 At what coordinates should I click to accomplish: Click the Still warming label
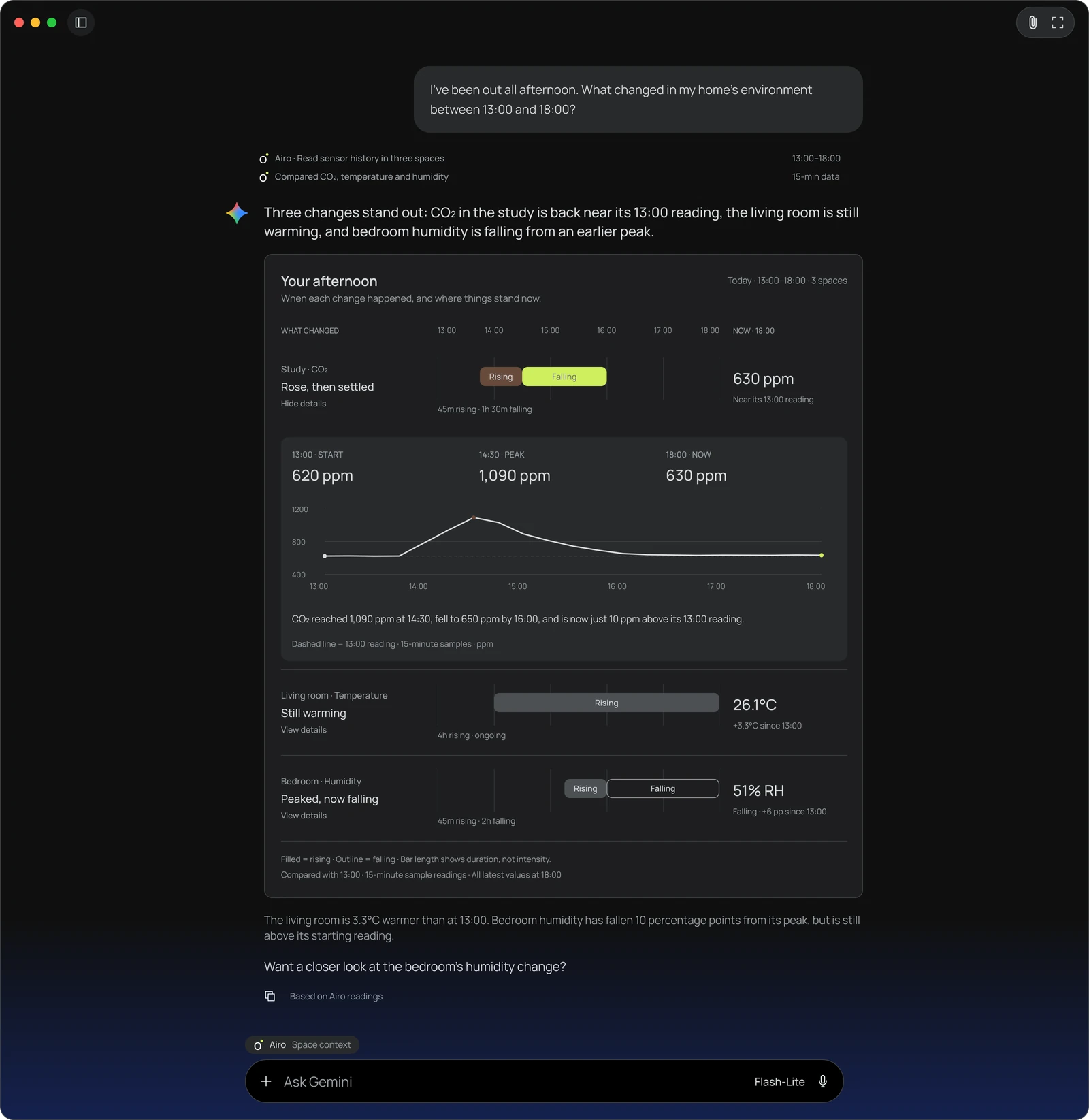point(314,713)
